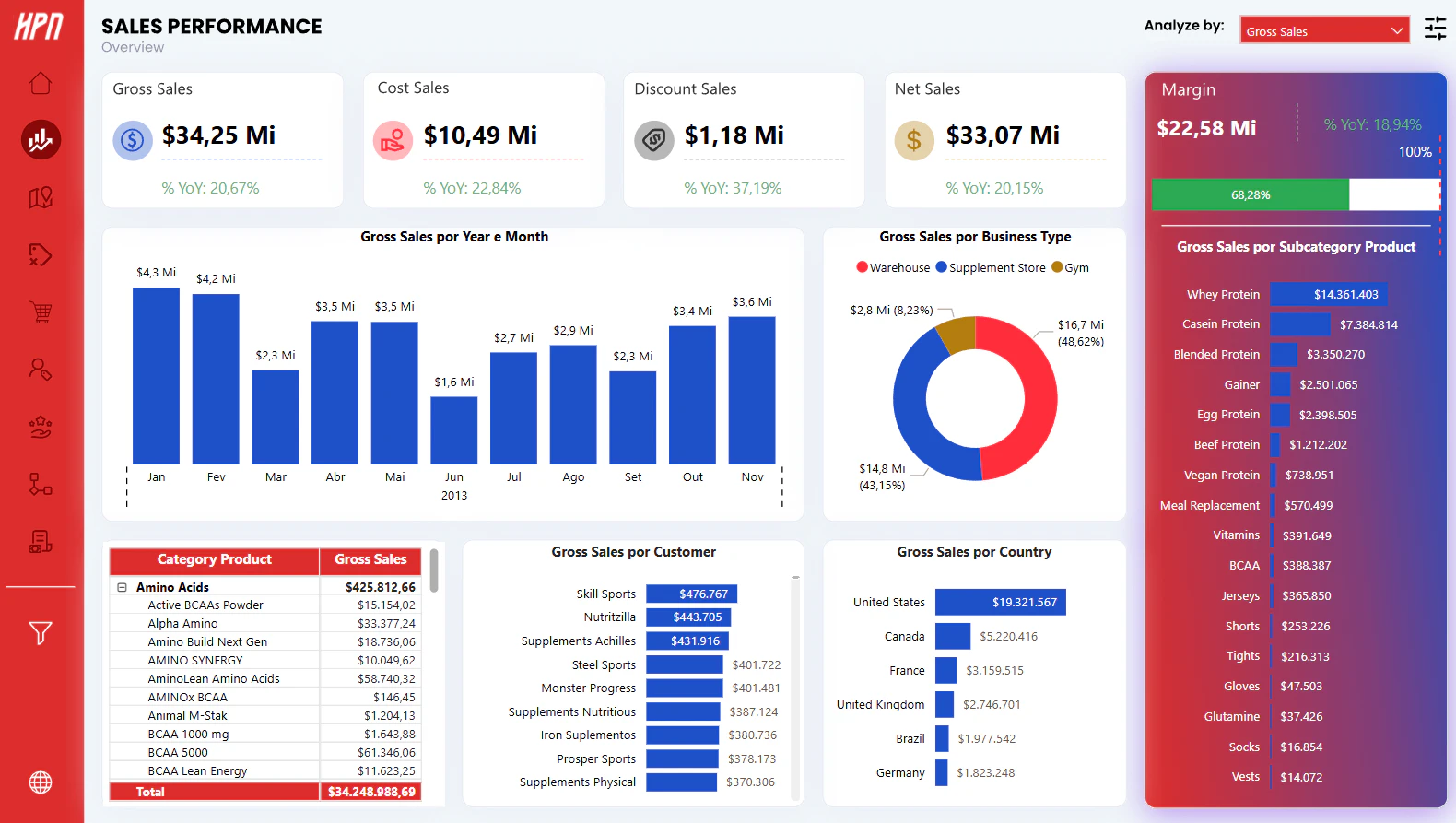Open the report sheet sidebar icon
This screenshot has width=1456, height=823.
point(41,541)
